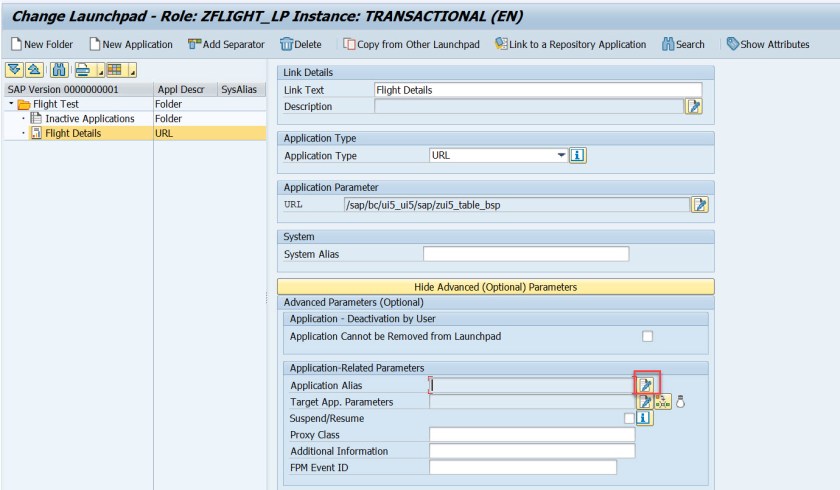Click Add Separator in the toolbar
The image size is (840, 490).
226,44
